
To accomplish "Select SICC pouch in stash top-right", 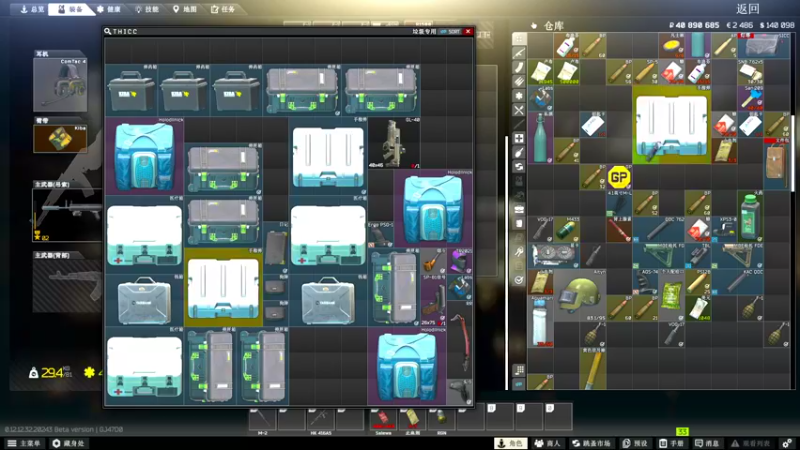I will click(763, 45).
